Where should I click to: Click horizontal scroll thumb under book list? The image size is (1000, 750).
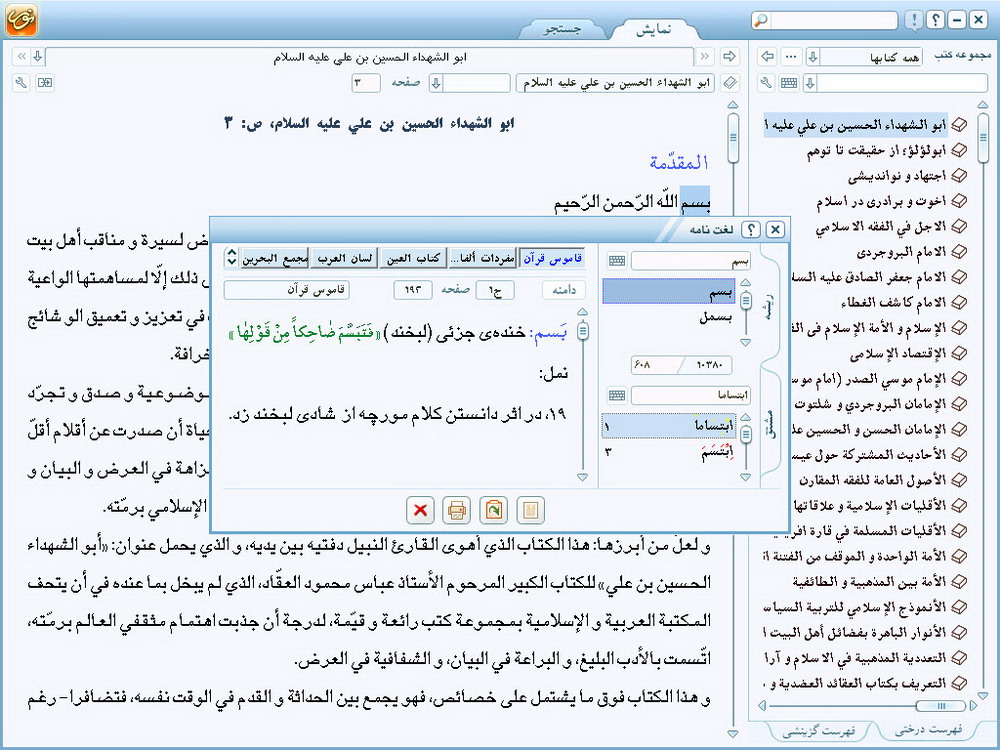coord(940,705)
